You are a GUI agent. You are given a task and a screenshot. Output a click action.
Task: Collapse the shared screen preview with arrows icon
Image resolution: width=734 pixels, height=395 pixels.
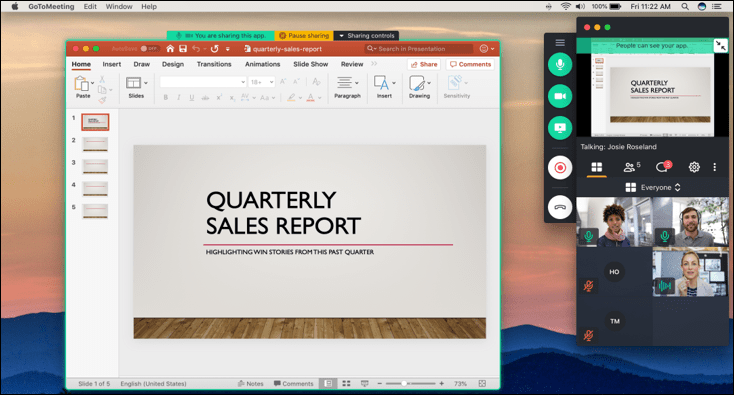(720, 45)
